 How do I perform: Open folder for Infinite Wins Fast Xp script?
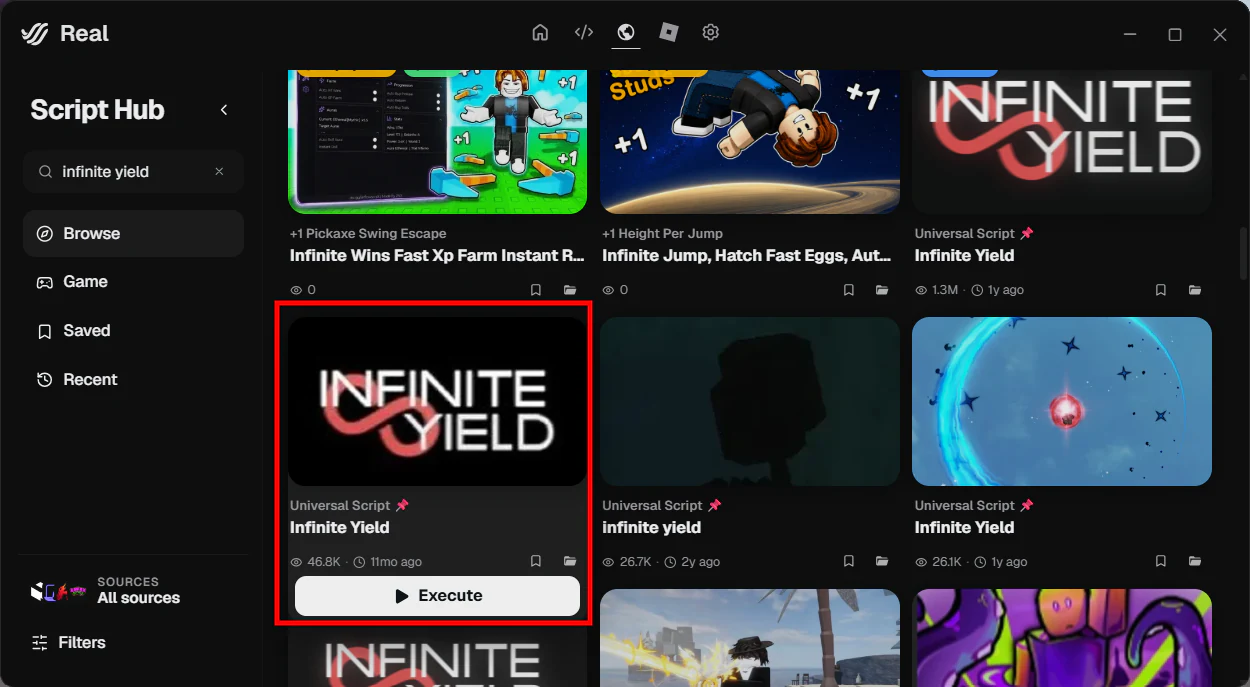click(x=570, y=290)
